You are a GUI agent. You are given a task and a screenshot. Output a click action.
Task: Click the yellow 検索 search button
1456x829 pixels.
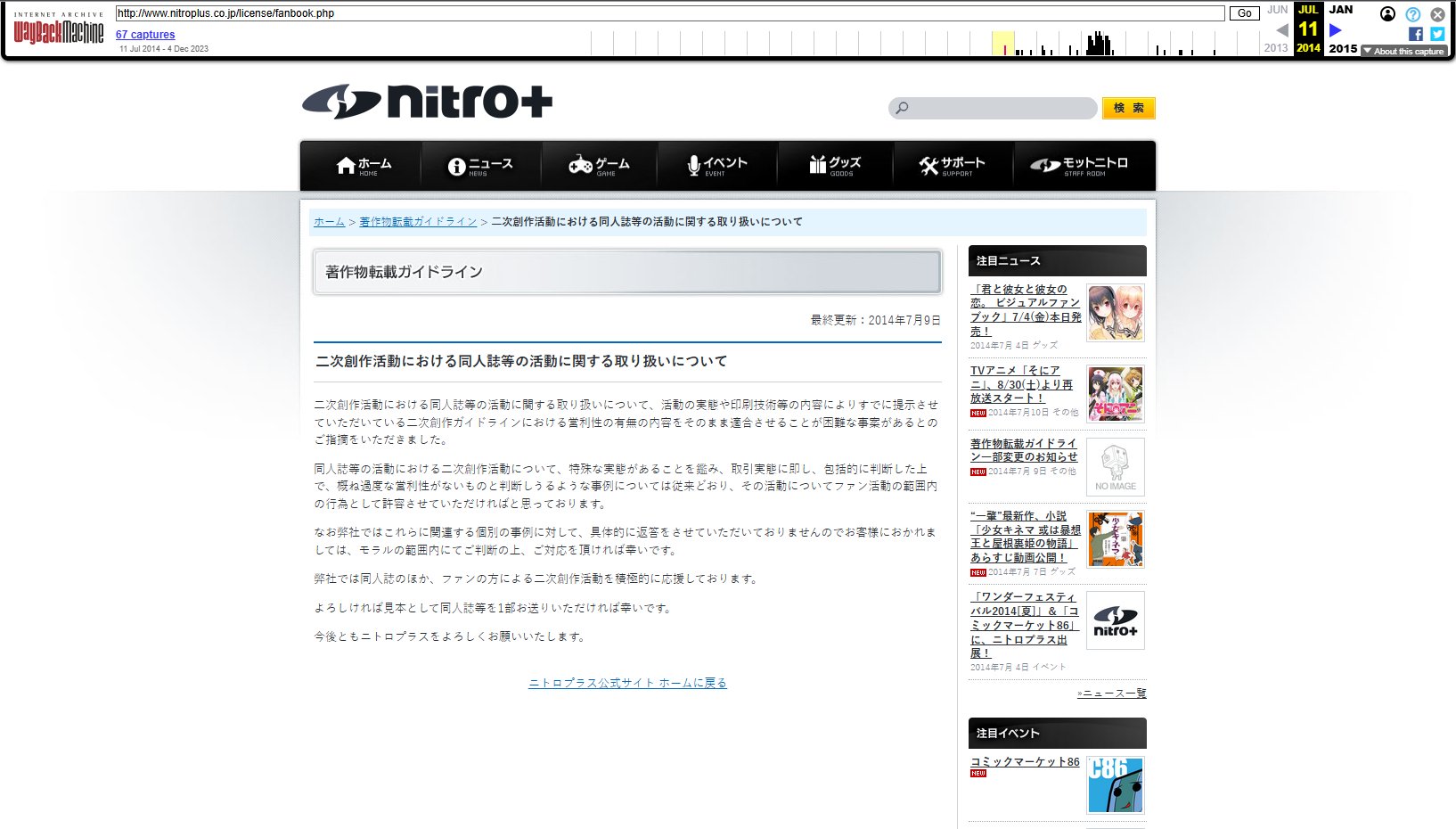coord(1128,108)
